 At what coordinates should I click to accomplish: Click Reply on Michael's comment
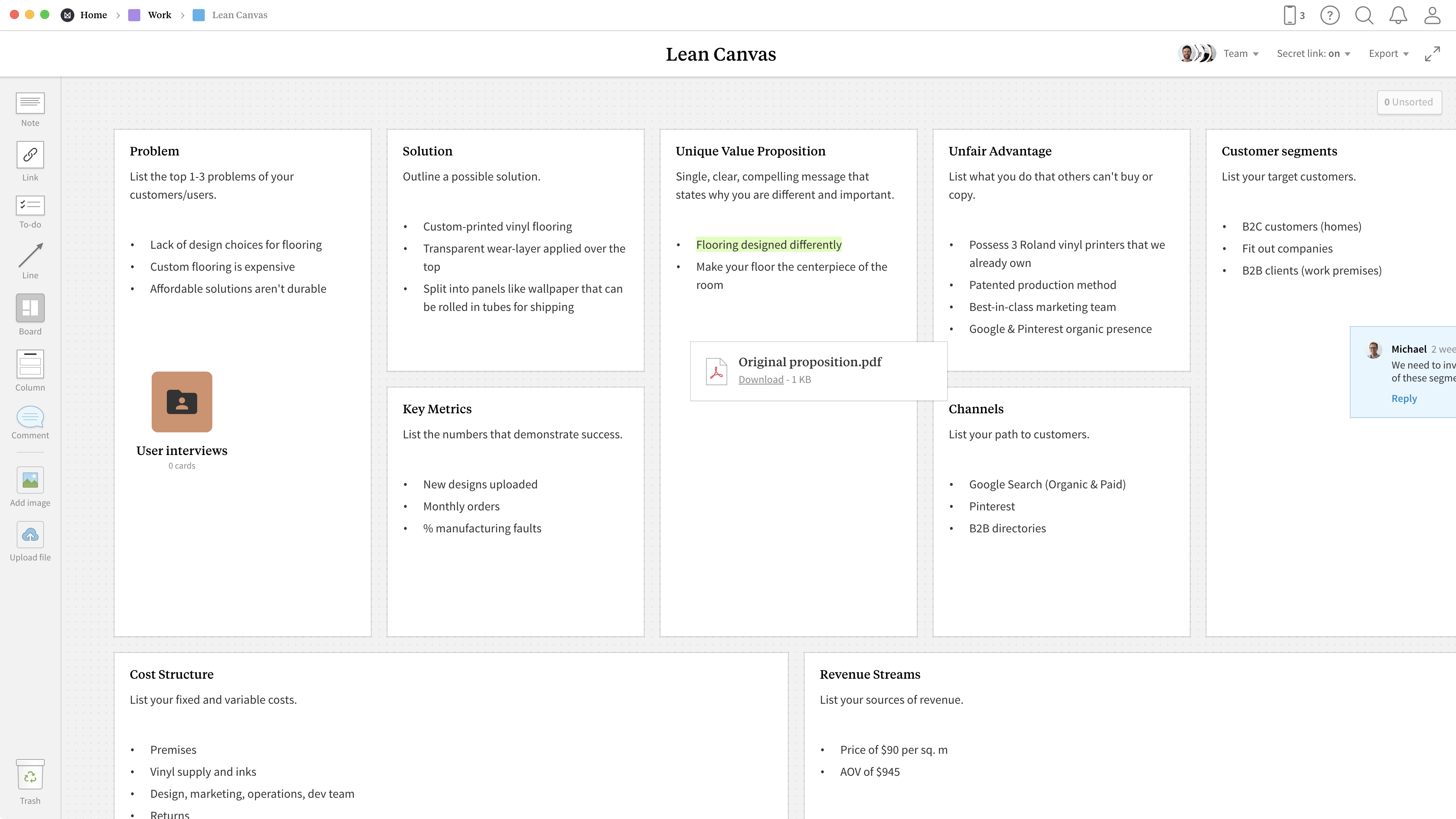1404,399
